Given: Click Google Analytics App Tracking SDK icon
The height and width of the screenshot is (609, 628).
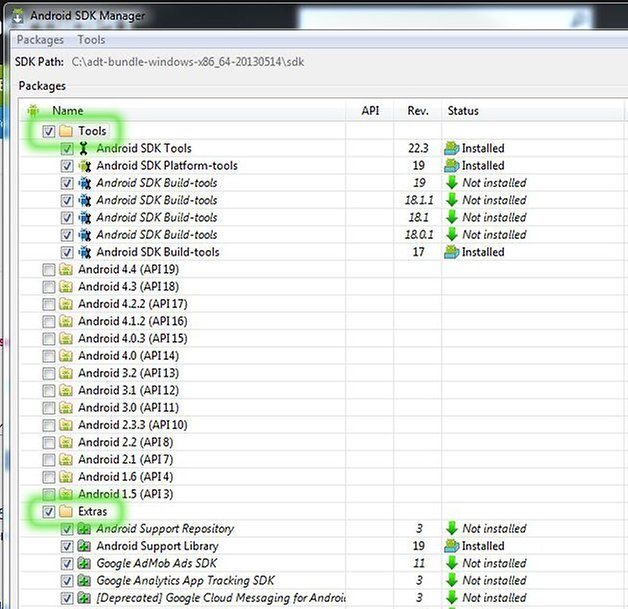Looking at the screenshot, I should click(84, 581).
